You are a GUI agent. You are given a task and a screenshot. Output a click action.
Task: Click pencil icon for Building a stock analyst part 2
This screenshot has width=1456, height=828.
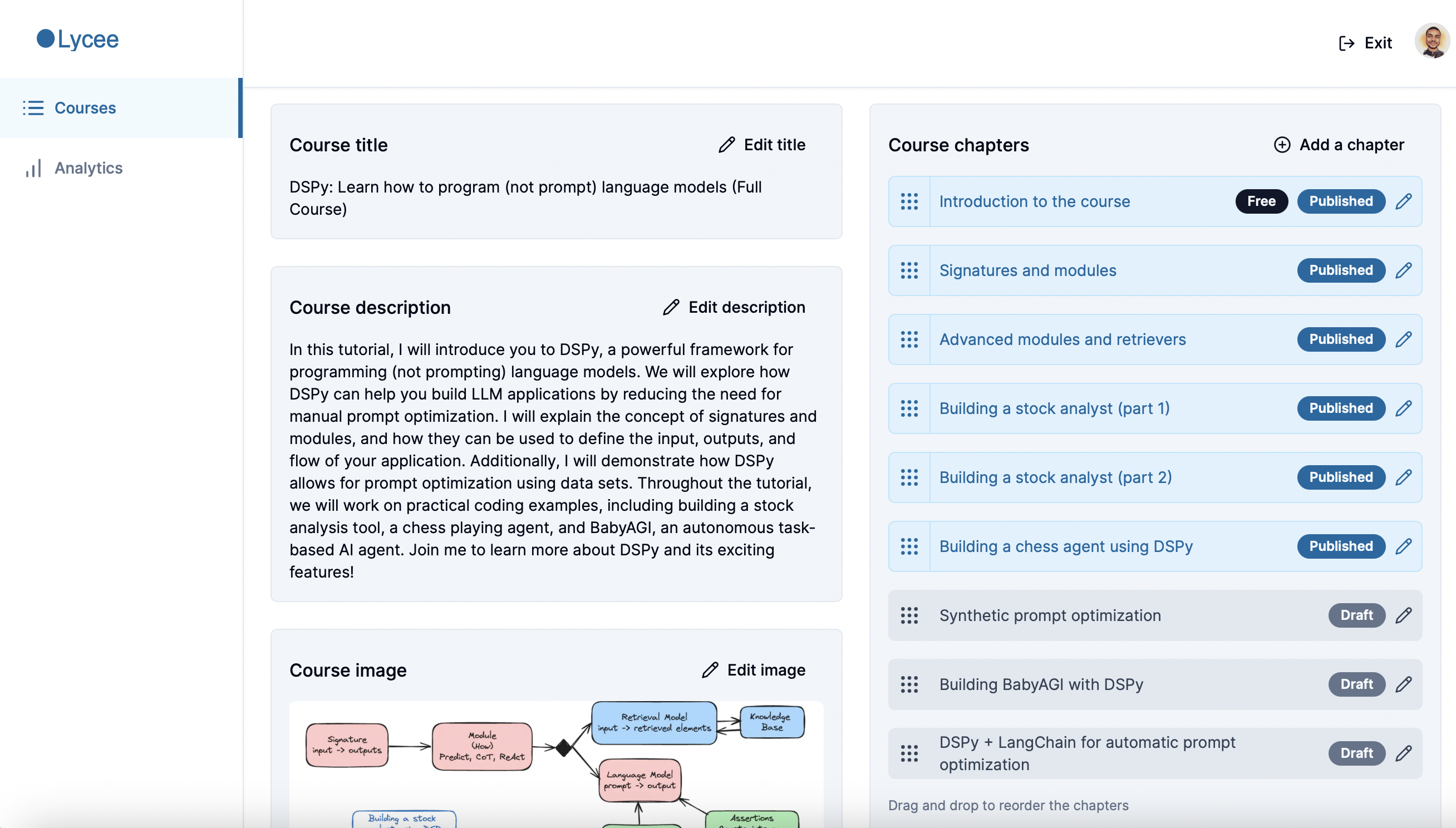1403,477
